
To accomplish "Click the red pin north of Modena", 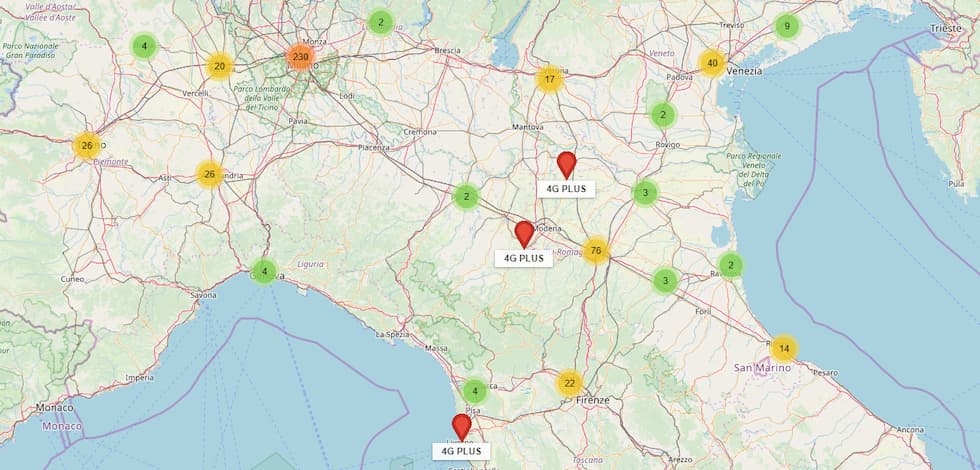I will coord(566,165).
